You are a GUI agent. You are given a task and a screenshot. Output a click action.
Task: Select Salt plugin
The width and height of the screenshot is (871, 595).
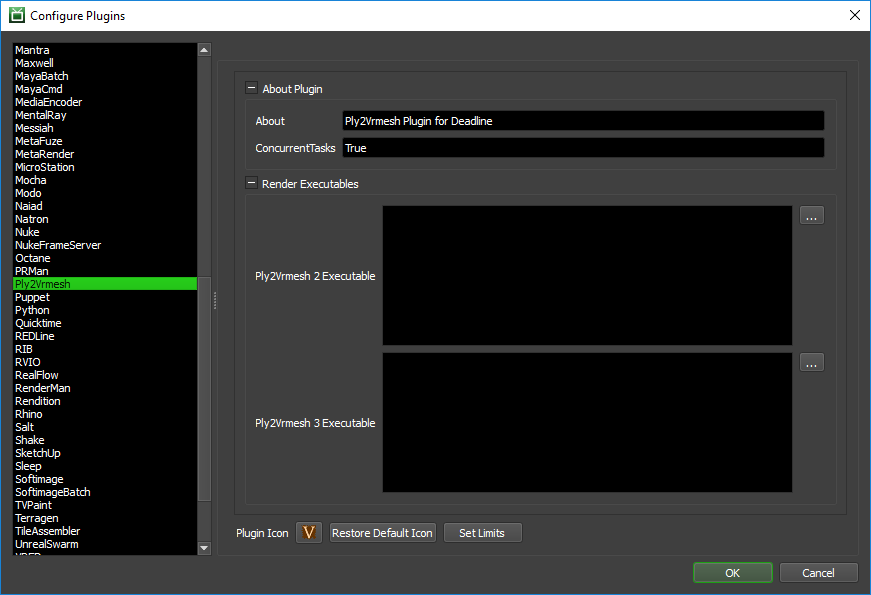tap(105, 427)
